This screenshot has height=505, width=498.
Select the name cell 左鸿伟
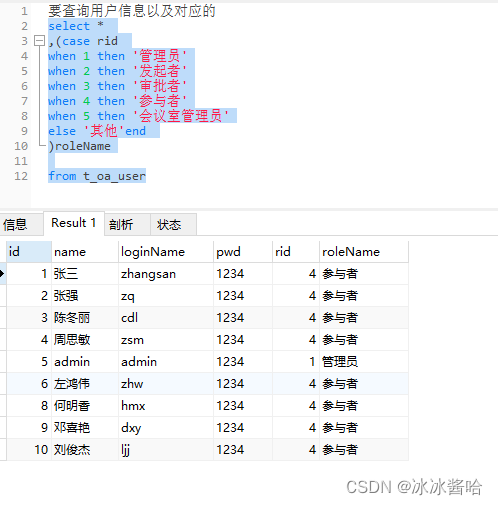(x=85, y=384)
